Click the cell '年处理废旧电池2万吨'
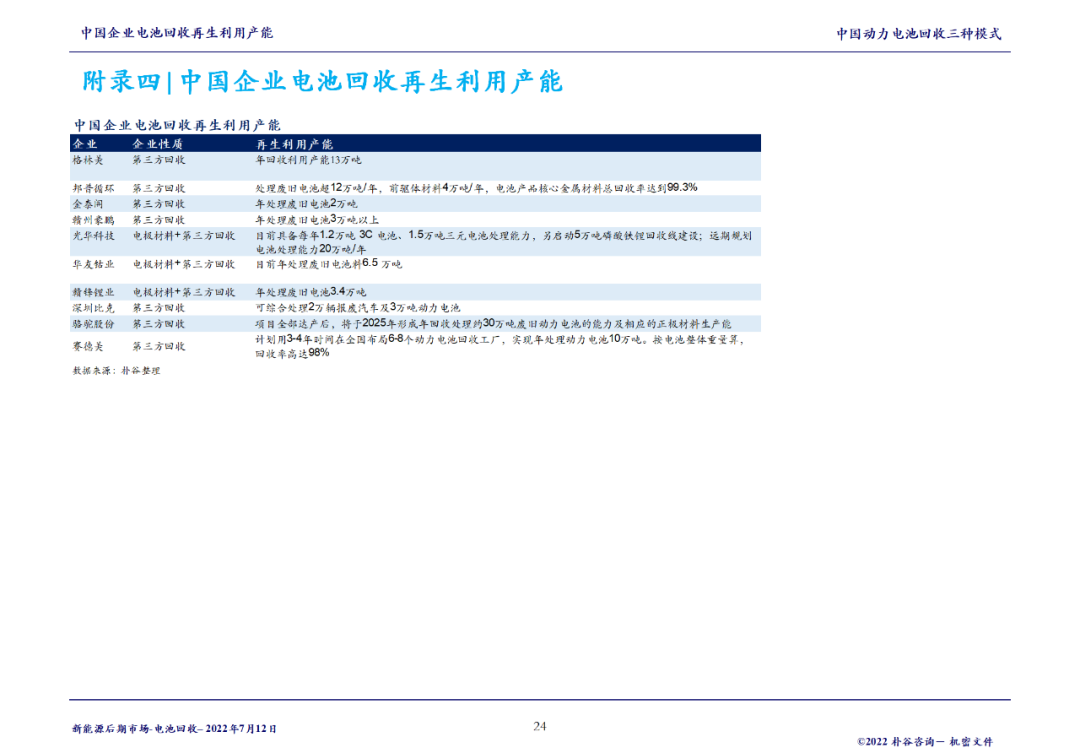1080x748 pixels. [x=307, y=204]
